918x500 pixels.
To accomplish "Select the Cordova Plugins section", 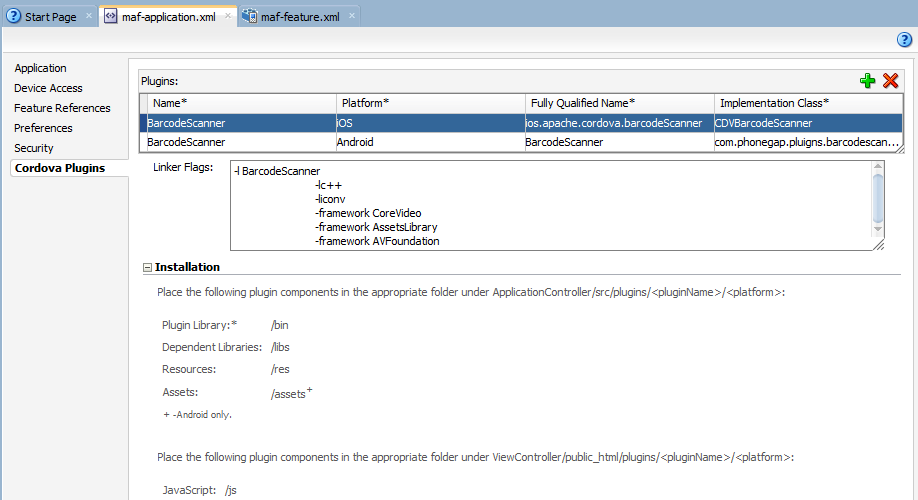I will click(60, 168).
